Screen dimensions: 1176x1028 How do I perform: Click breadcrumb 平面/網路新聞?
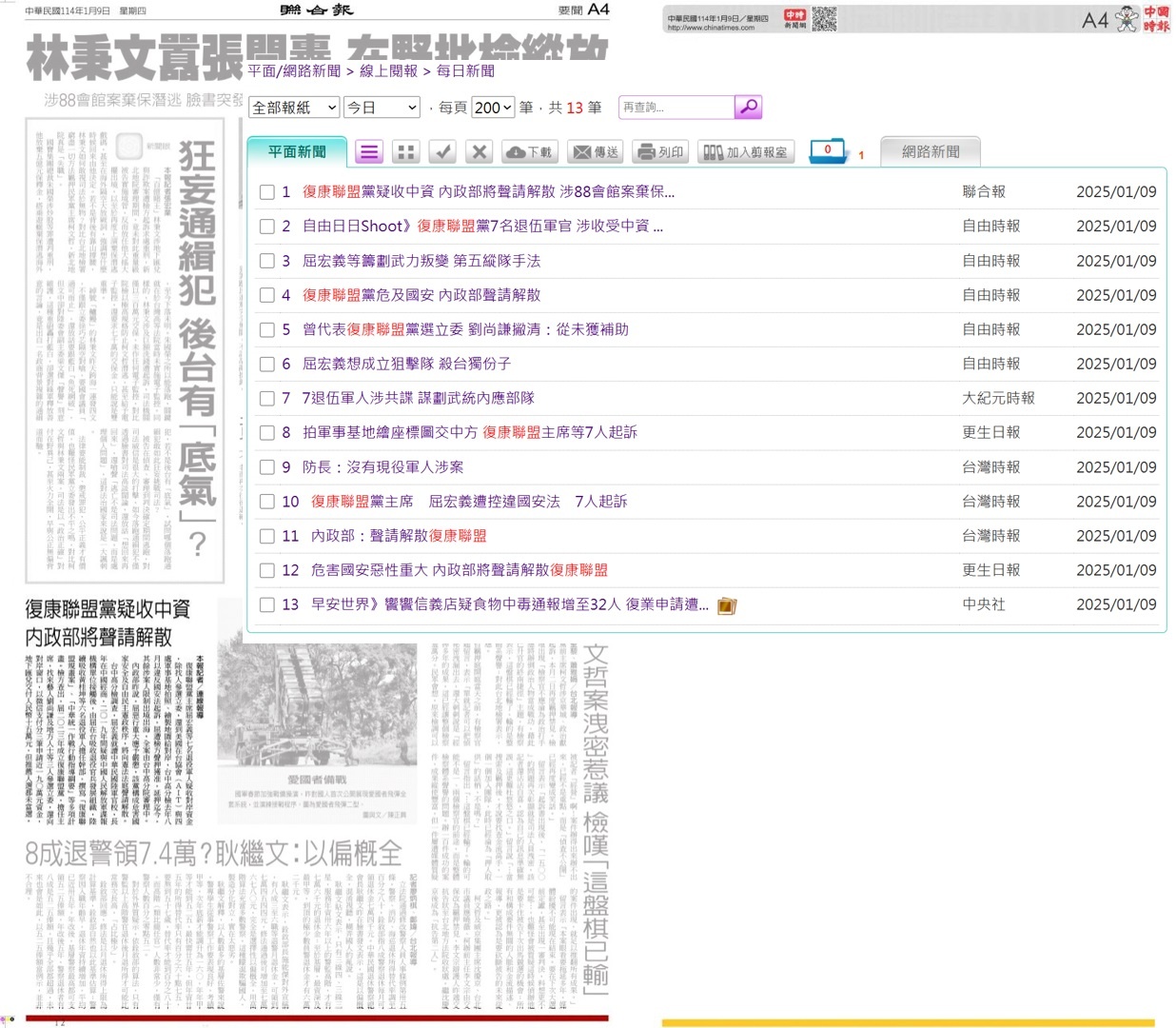(x=294, y=70)
